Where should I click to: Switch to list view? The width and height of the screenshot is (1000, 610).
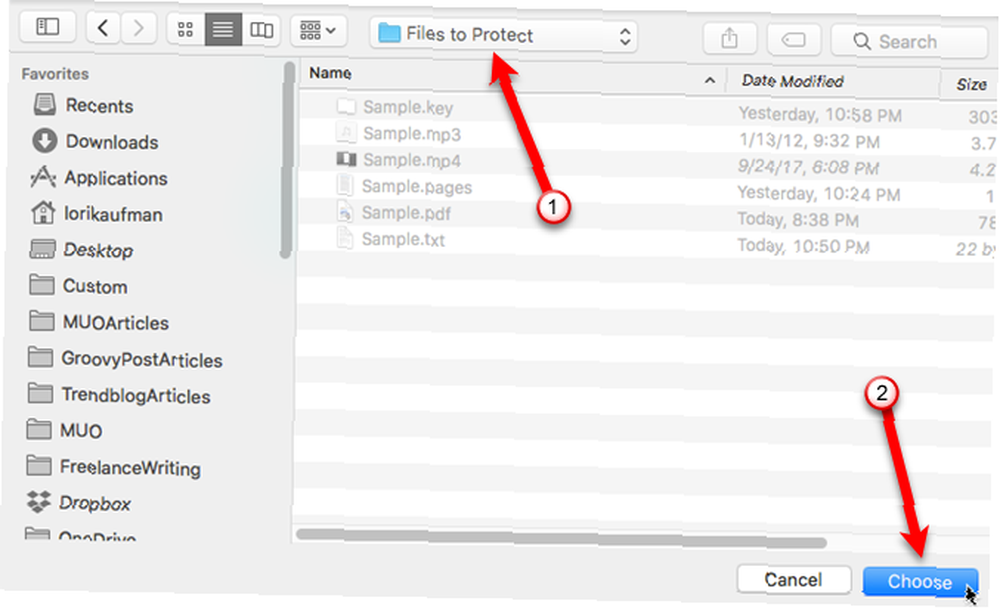click(223, 29)
